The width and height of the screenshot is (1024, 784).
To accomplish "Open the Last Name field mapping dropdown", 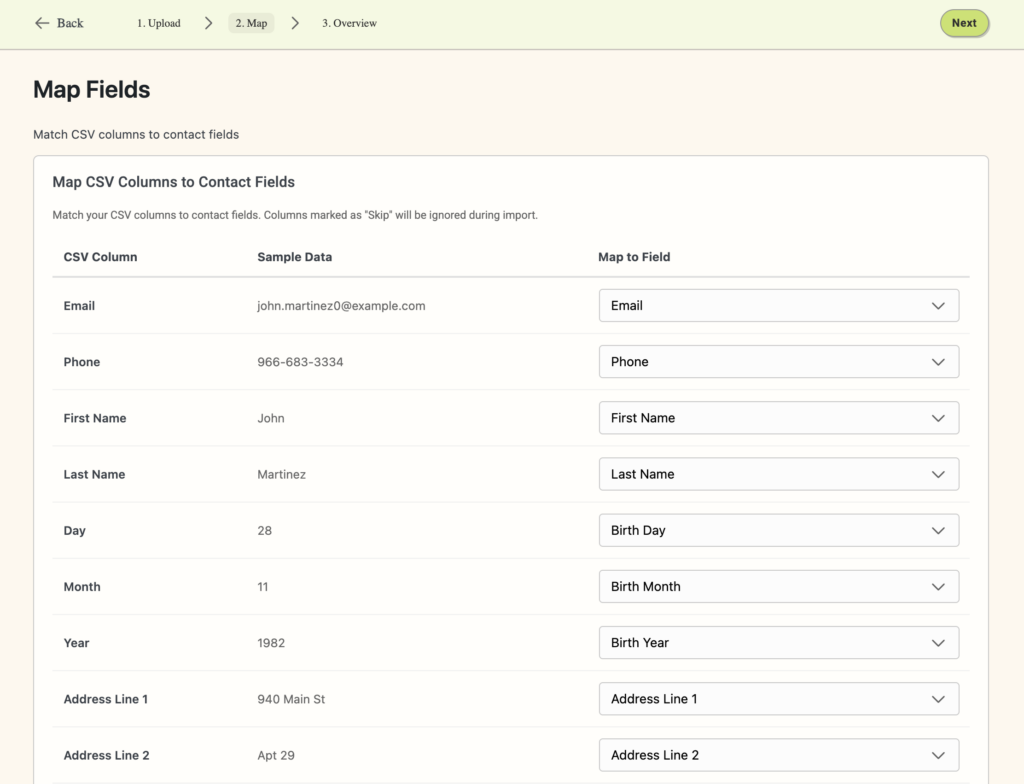I will point(778,474).
